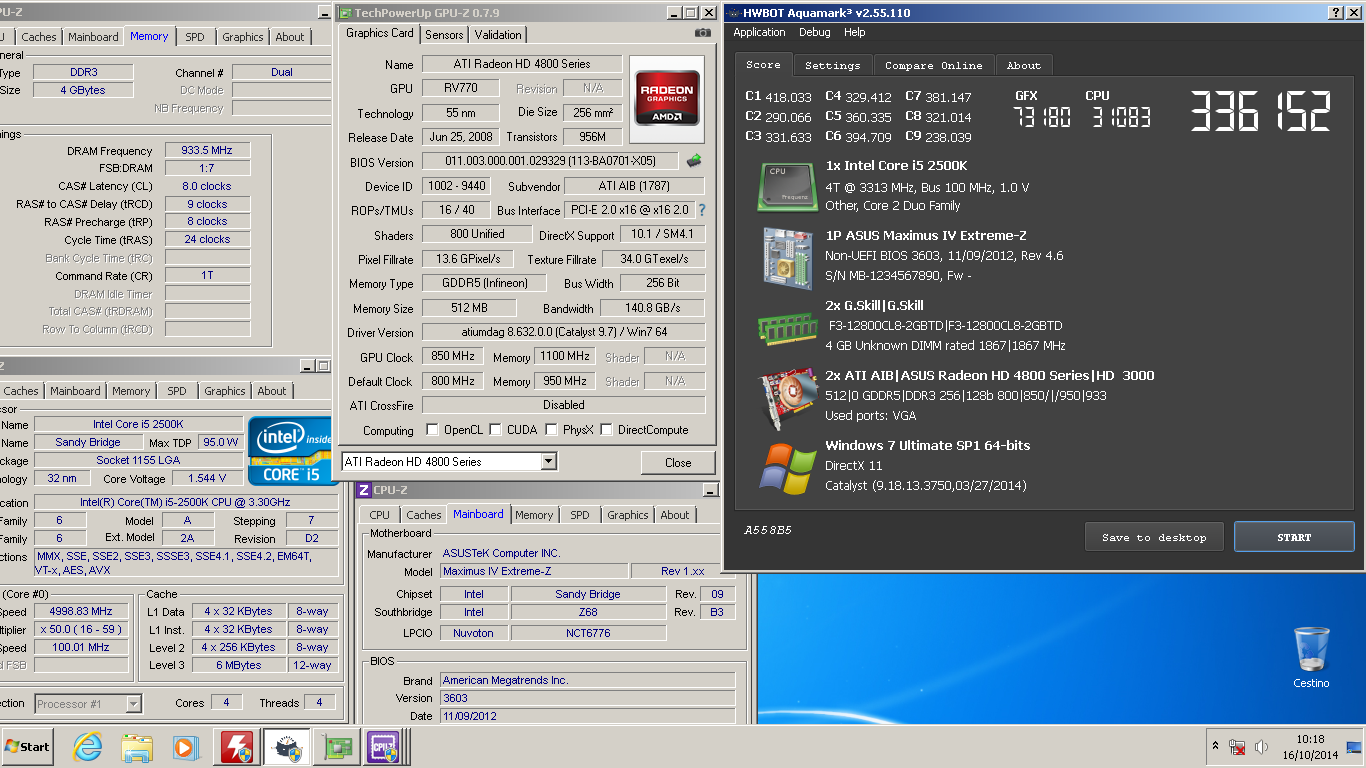The image size is (1366, 768).
Task: Switch to CPU-Z via purple taskbar icon
Action: tap(383, 747)
